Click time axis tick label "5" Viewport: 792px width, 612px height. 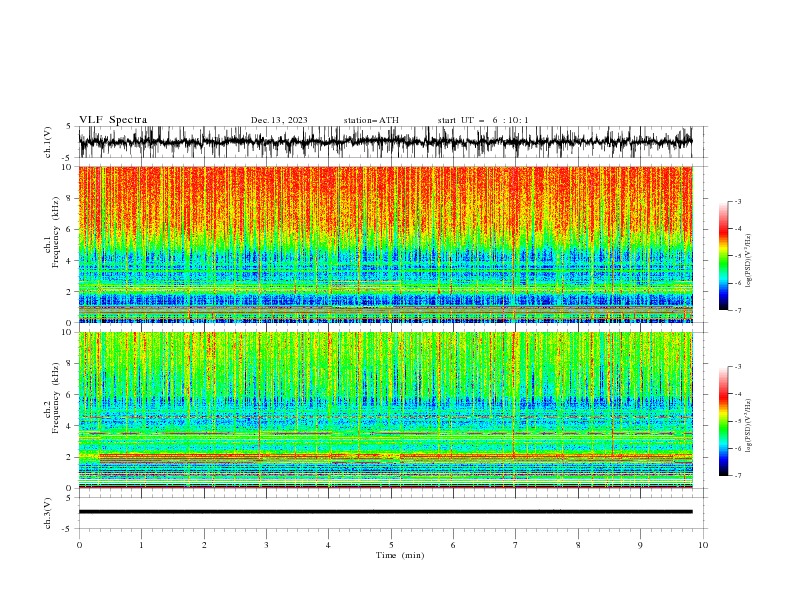point(391,545)
